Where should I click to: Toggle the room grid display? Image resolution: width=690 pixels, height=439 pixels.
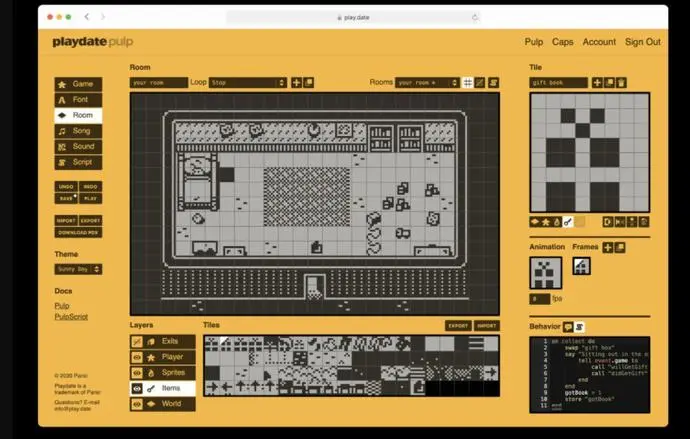click(x=468, y=83)
